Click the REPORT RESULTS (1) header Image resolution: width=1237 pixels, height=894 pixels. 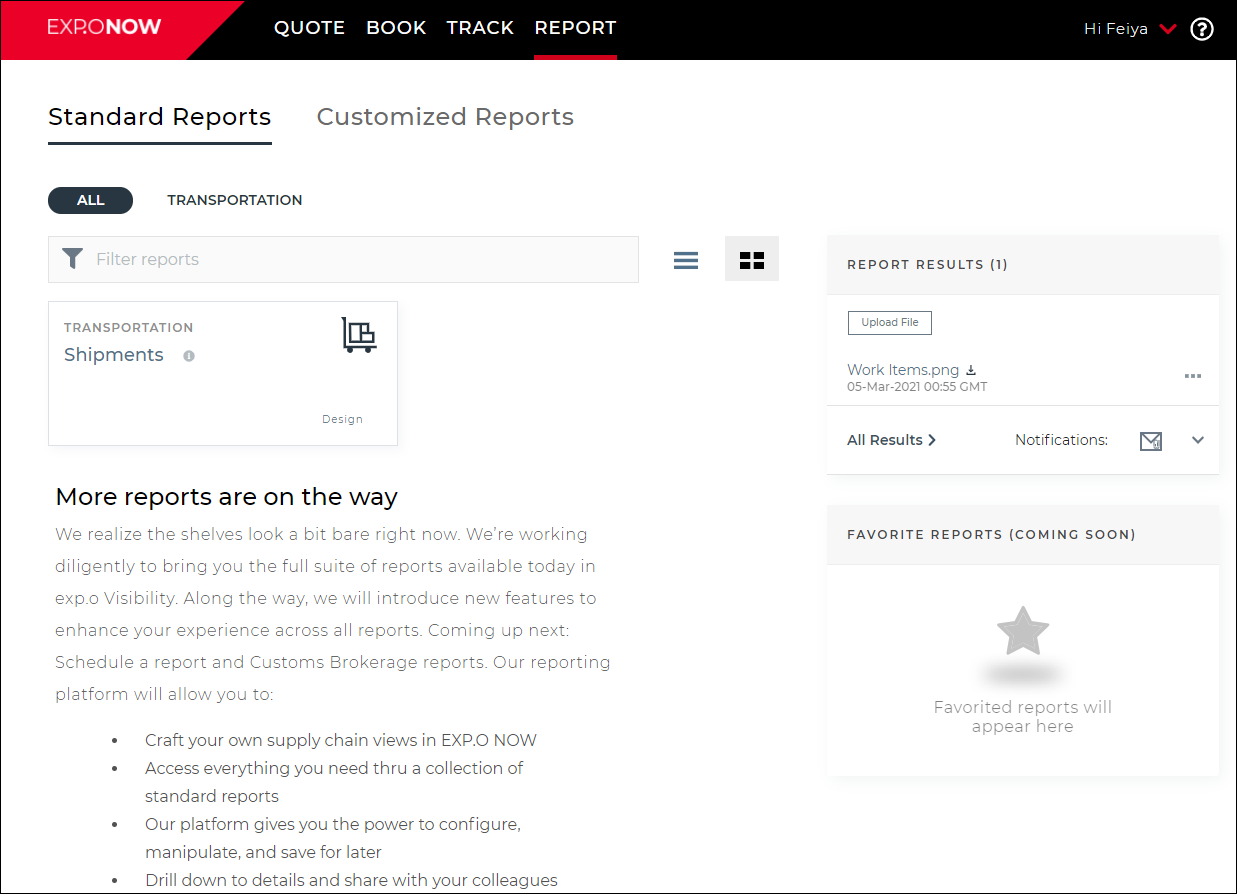(x=927, y=265)
